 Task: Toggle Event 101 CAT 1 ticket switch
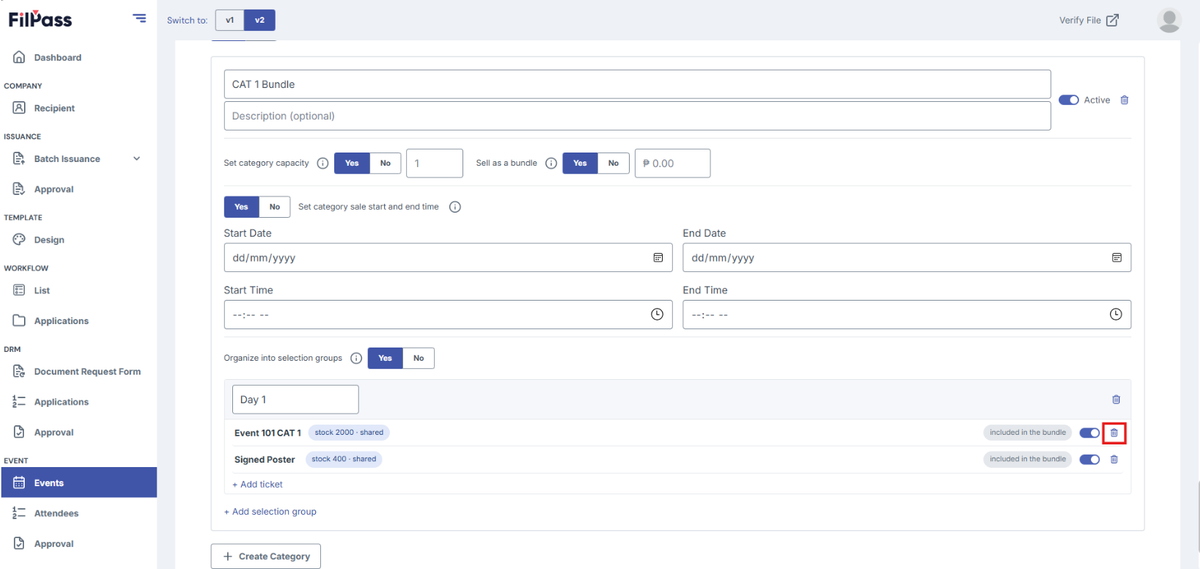coord(1089,433)
